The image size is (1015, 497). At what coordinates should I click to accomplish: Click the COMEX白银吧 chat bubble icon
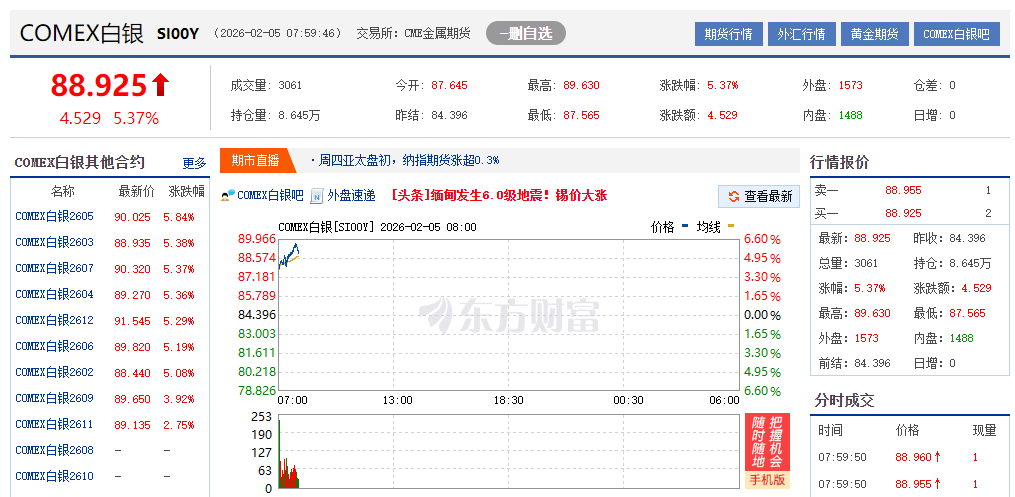coord(228,195)
